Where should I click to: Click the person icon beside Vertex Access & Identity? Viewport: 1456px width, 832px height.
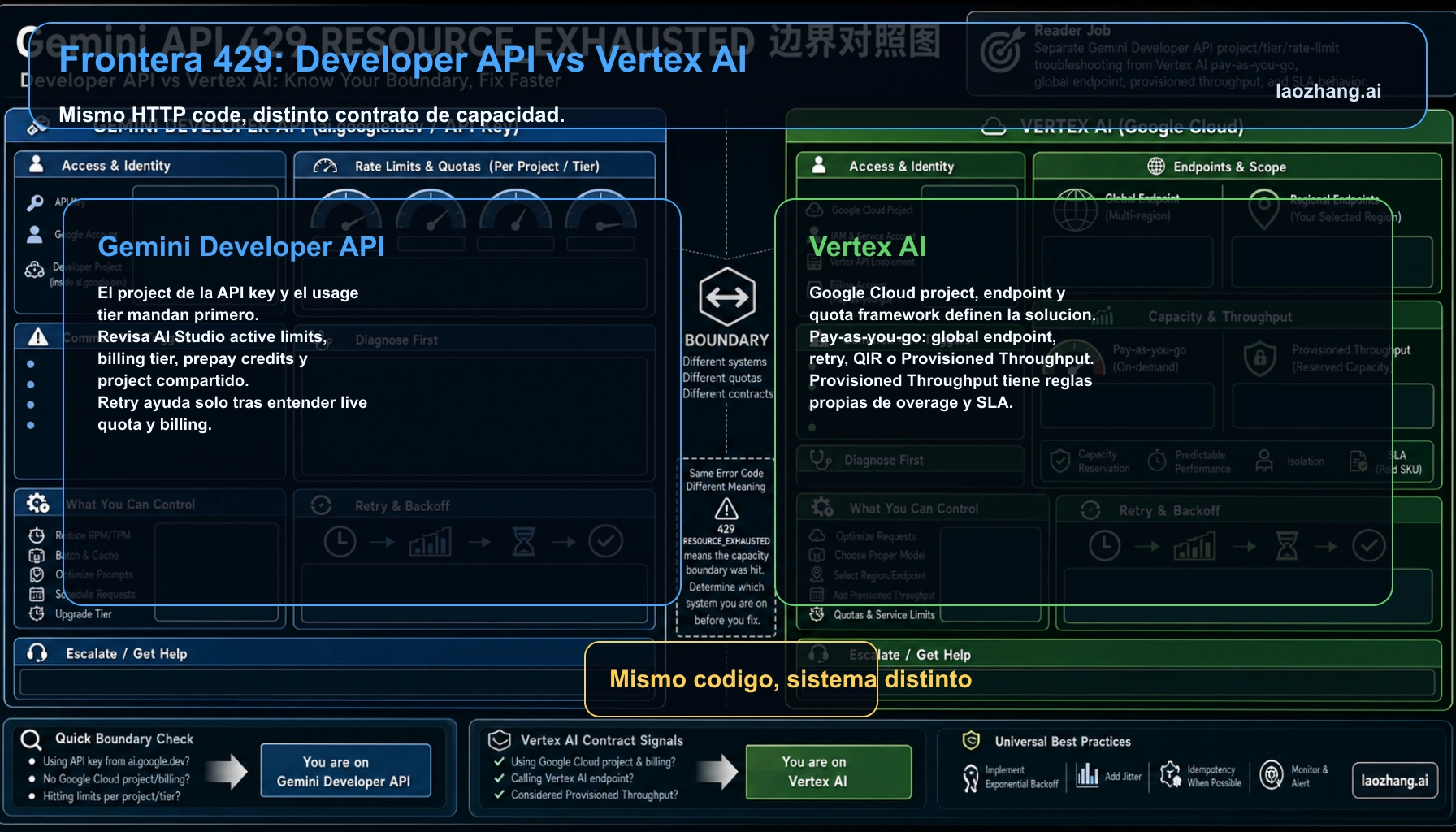coord(819,165)
